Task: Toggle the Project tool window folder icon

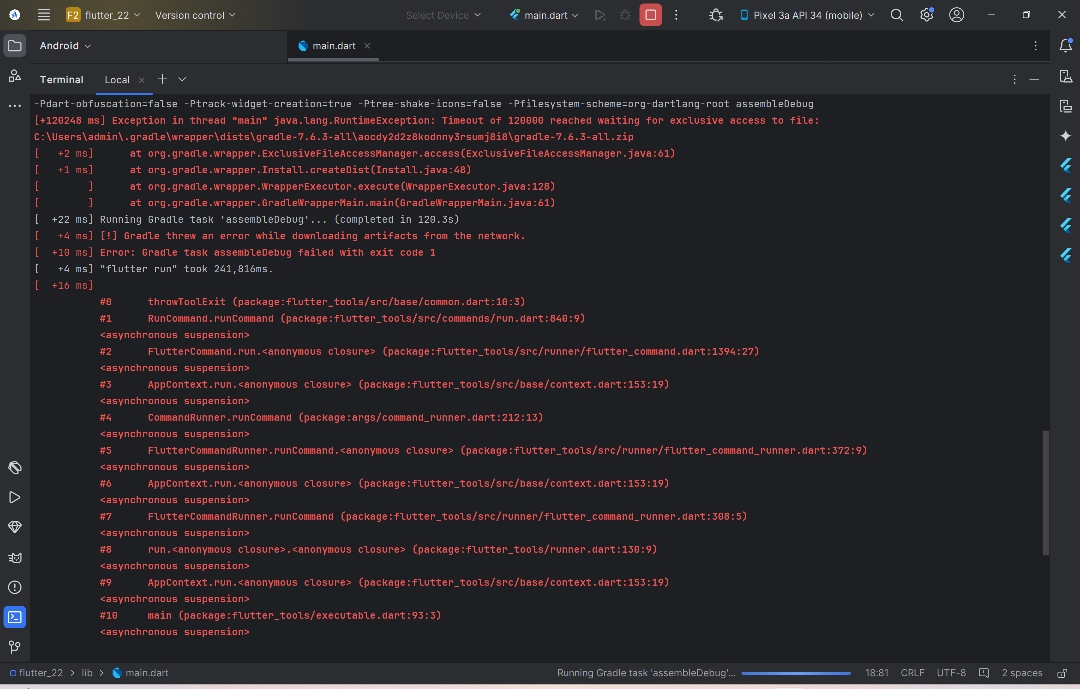Action: 14,45
